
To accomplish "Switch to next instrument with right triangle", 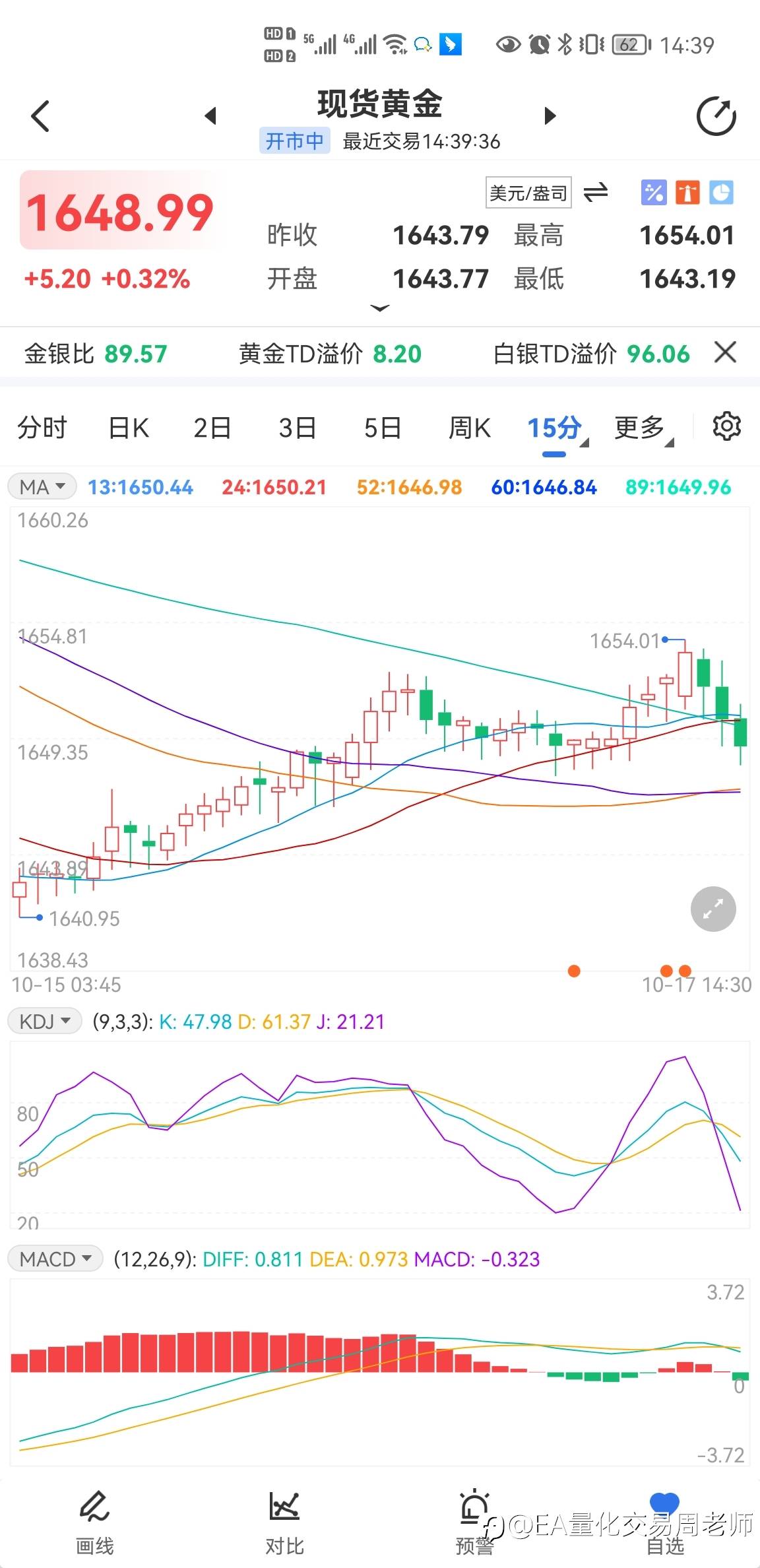I will pos(550,115).
